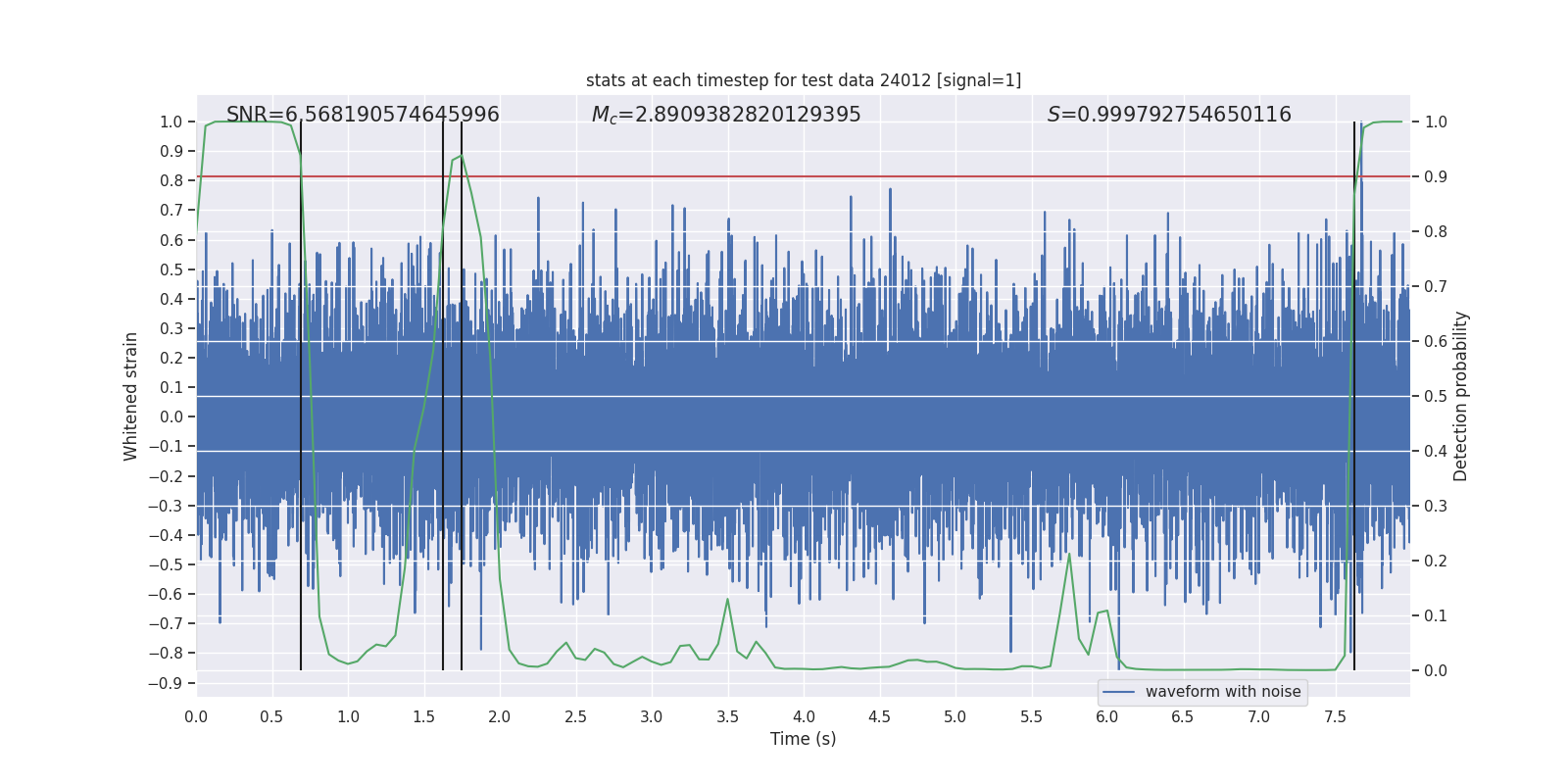Click the plot title text
The width and height of the screenshot is (1568, 784).
[x=804, y=80]
